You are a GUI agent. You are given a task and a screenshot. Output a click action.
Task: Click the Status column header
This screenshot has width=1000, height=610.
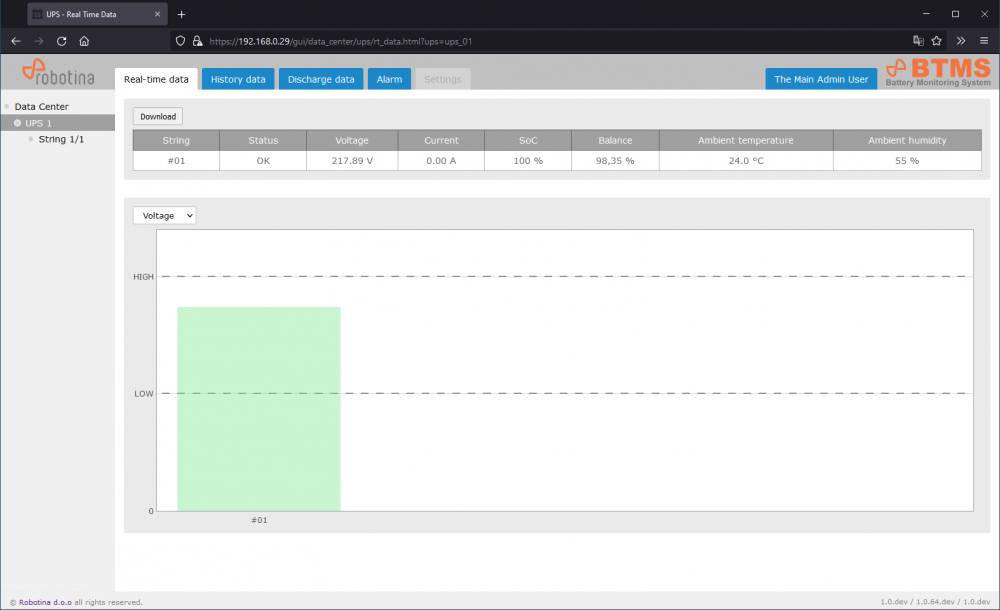point(263,140)
